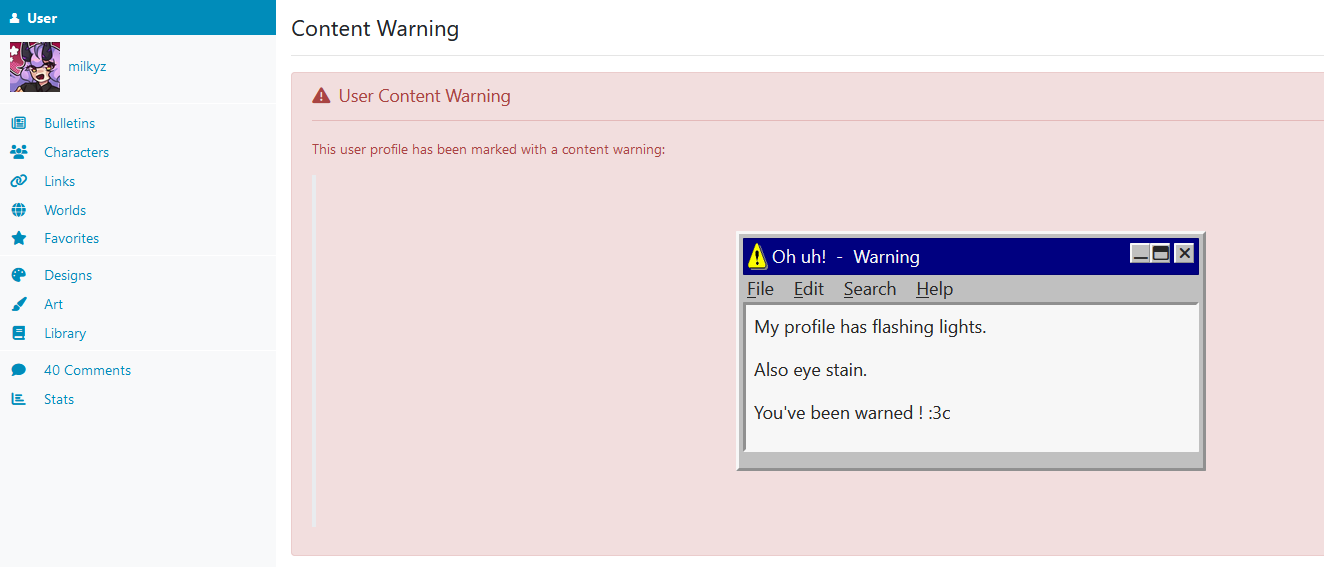Minimize the Oh uh! Warning window
The image size is (1324, 567).
tap(1140, 253)
